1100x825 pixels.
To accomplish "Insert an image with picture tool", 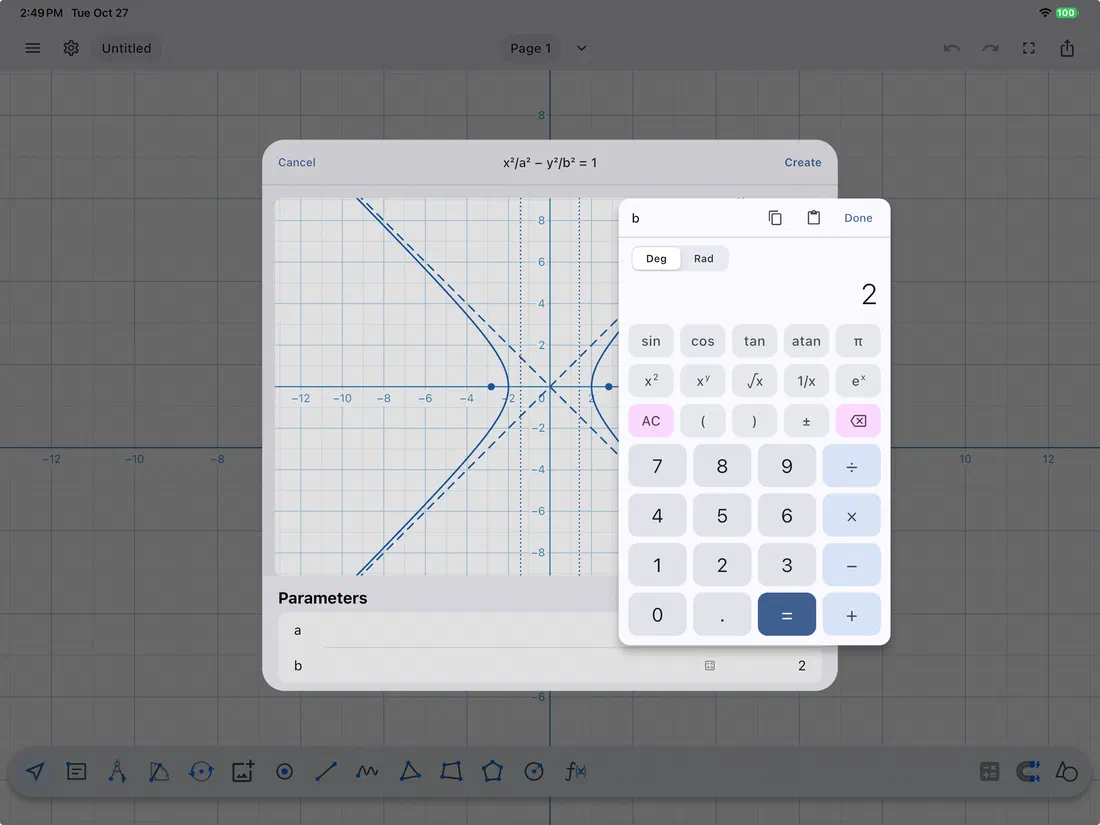I will coord(243,772).
